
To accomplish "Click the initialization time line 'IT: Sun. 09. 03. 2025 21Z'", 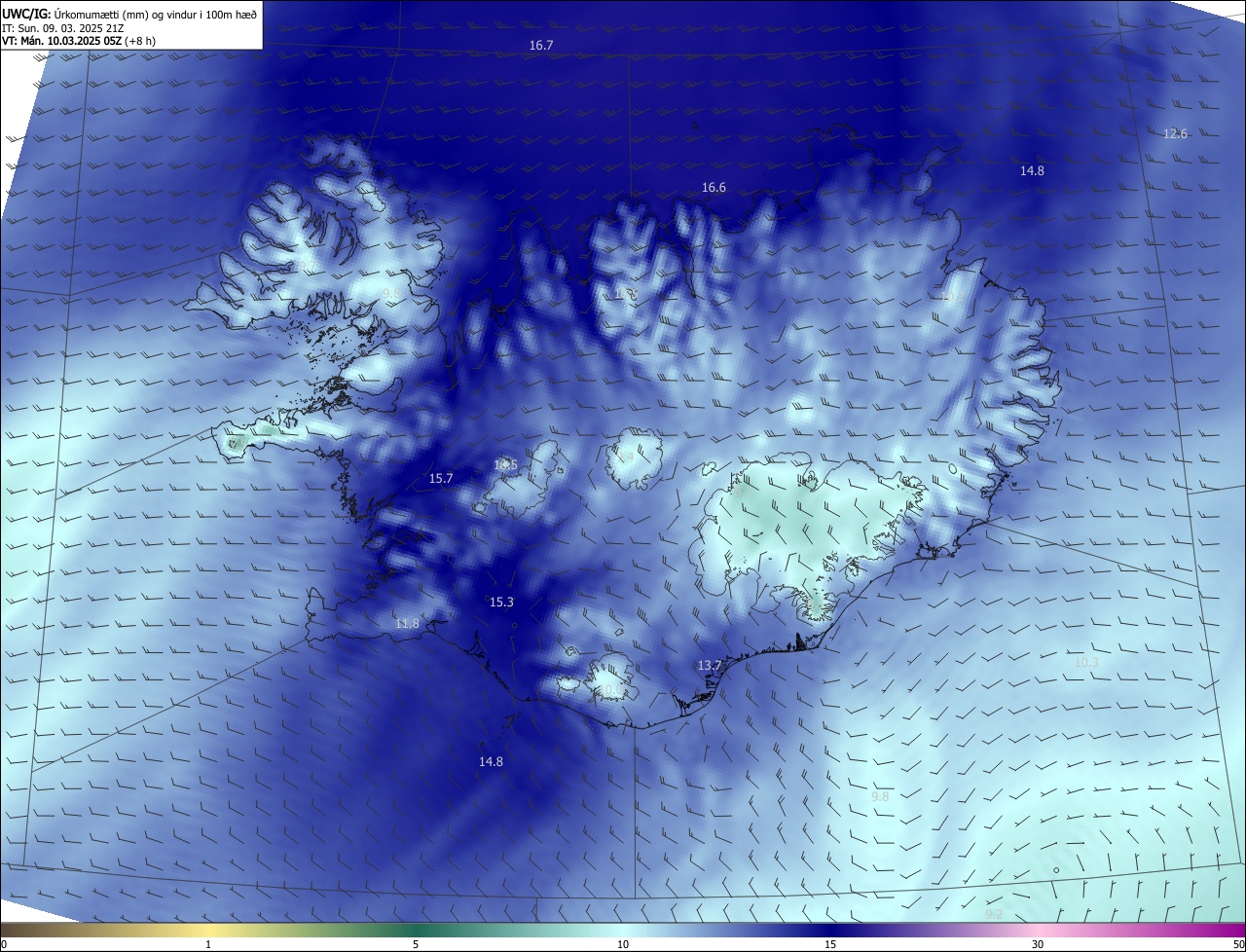I will point(62,27).
